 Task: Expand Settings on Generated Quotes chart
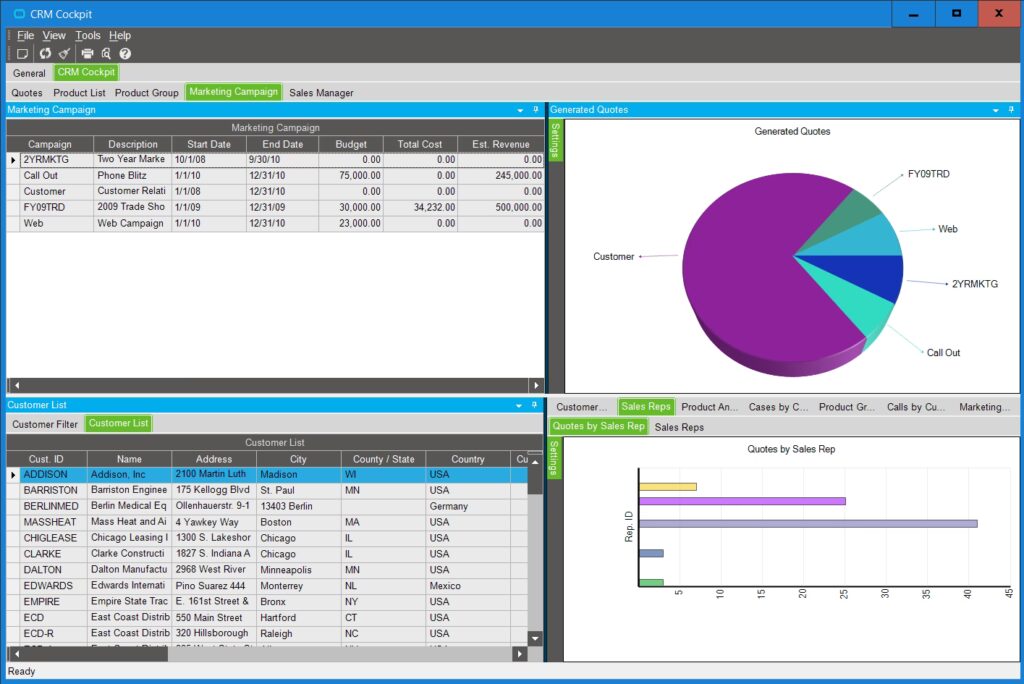pyautogui.click(x=557, y=140)
